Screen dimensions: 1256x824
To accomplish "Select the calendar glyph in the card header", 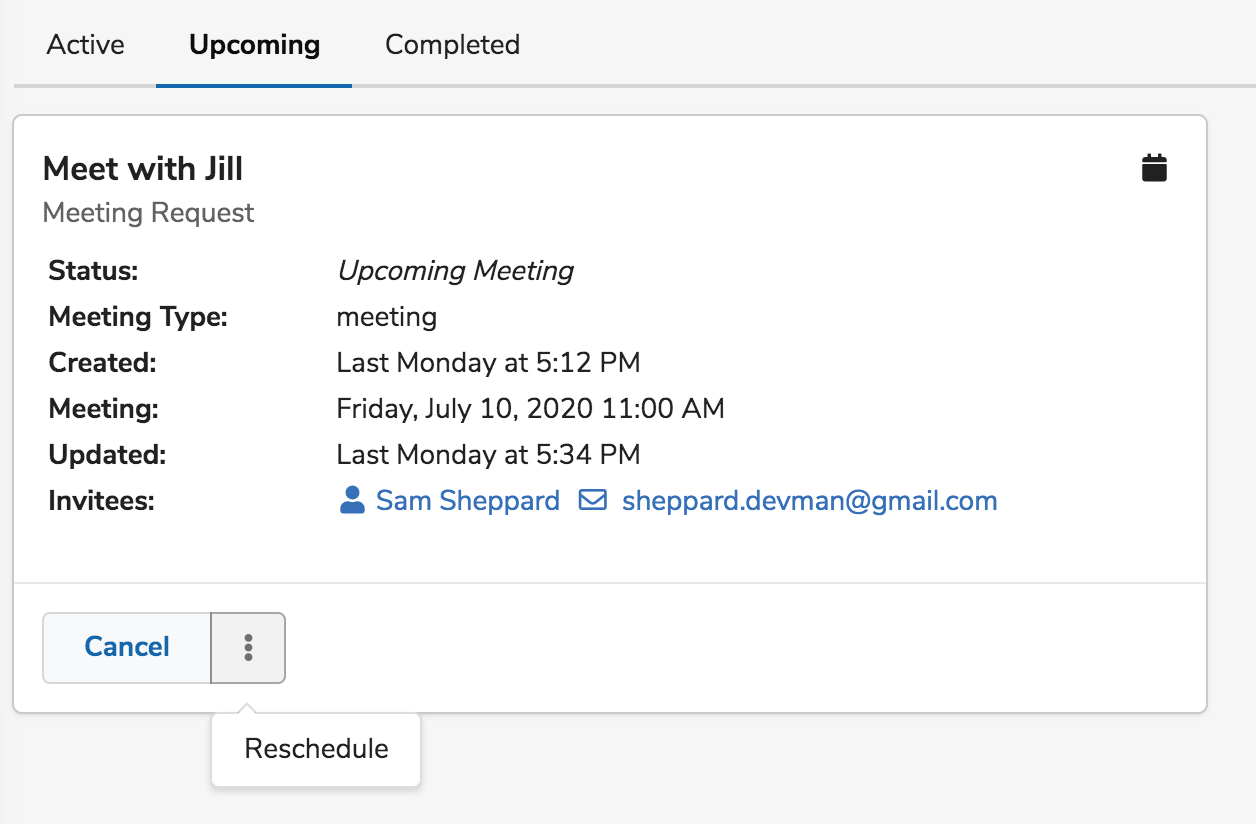I will coord(1153,167).
